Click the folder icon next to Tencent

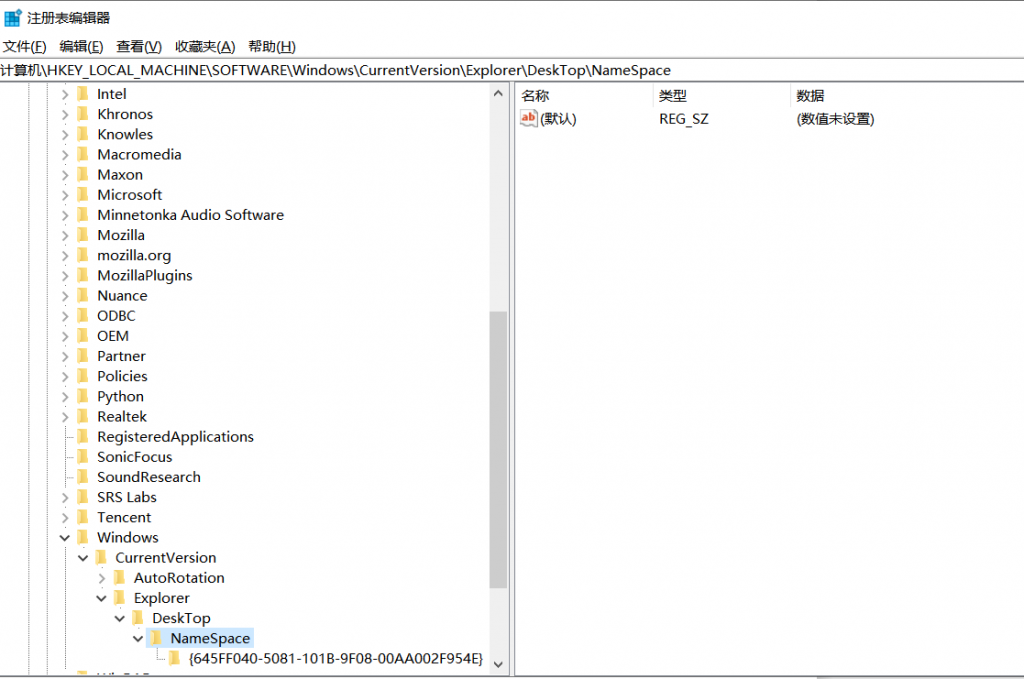[83, 517]
